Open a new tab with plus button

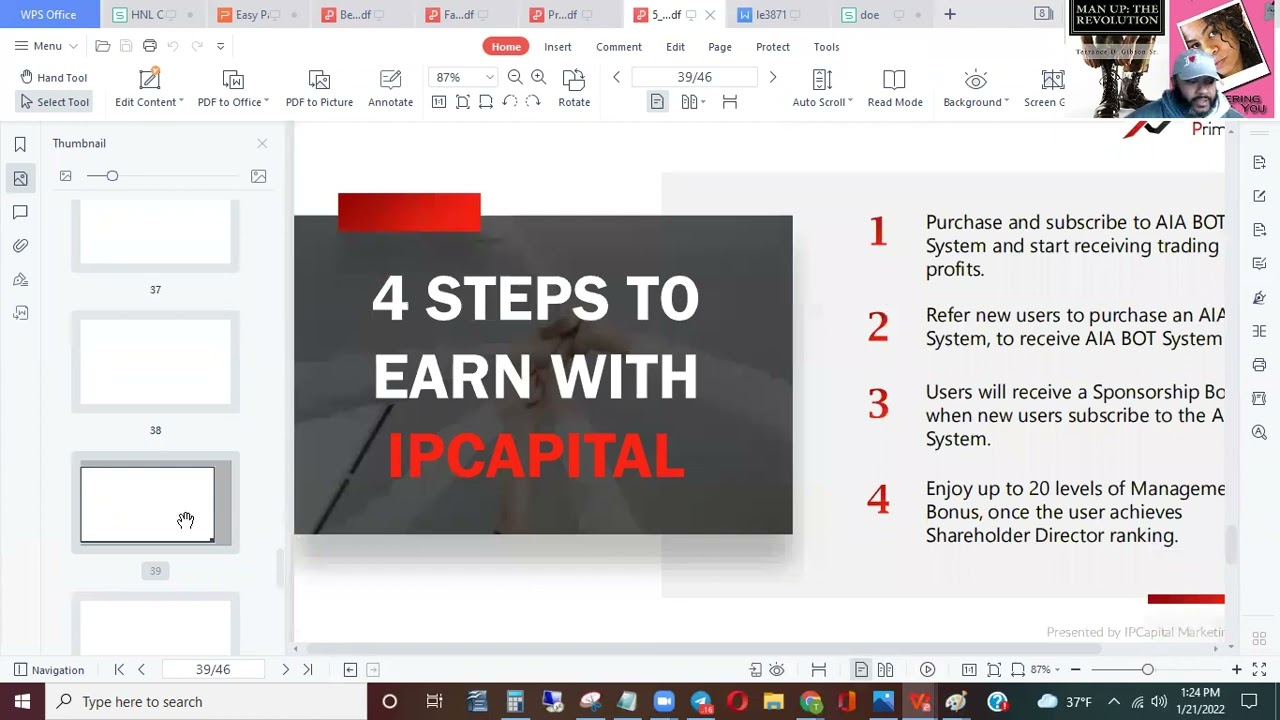coord(950,14)
